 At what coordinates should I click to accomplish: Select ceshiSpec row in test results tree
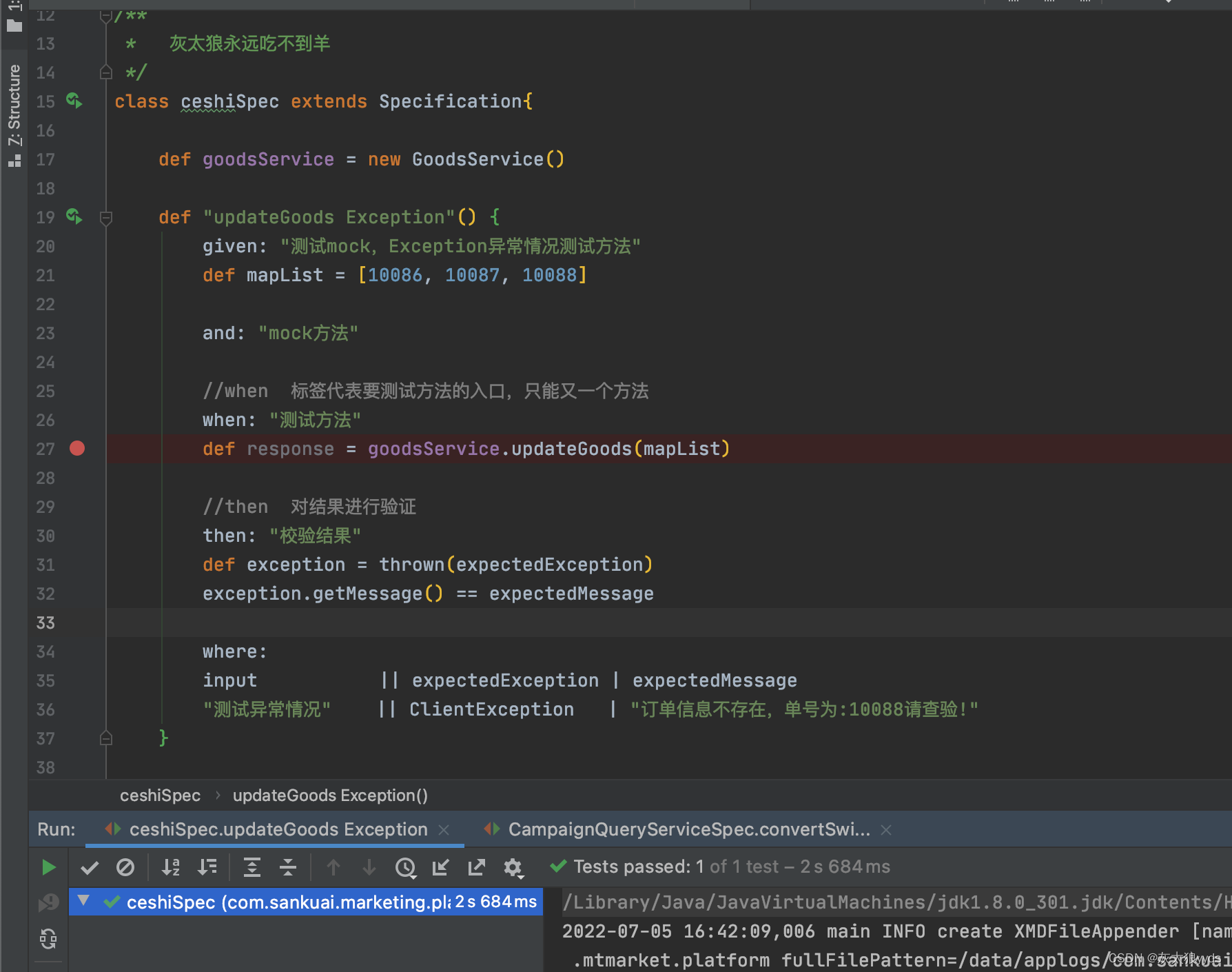pyautogui.click(x=306, y=902)
